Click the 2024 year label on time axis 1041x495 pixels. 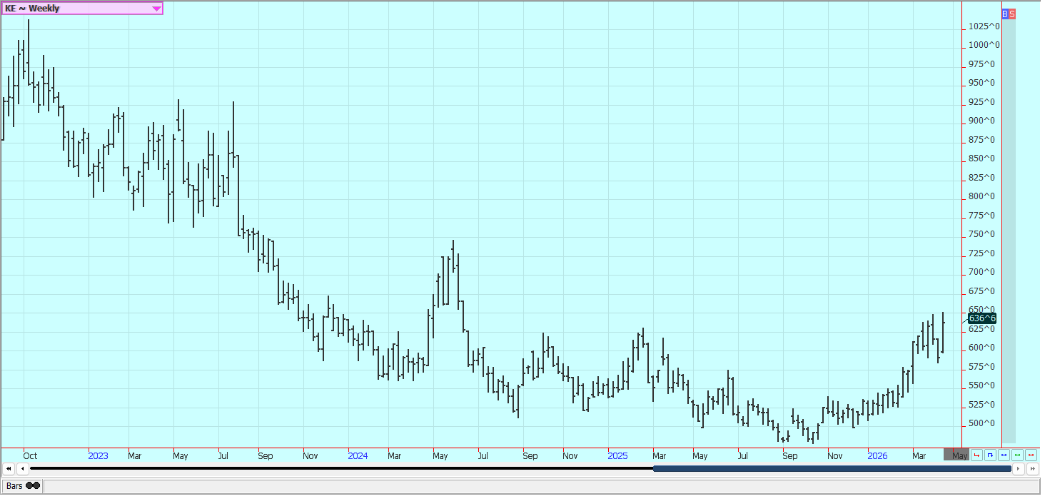[x=358, y=455]
